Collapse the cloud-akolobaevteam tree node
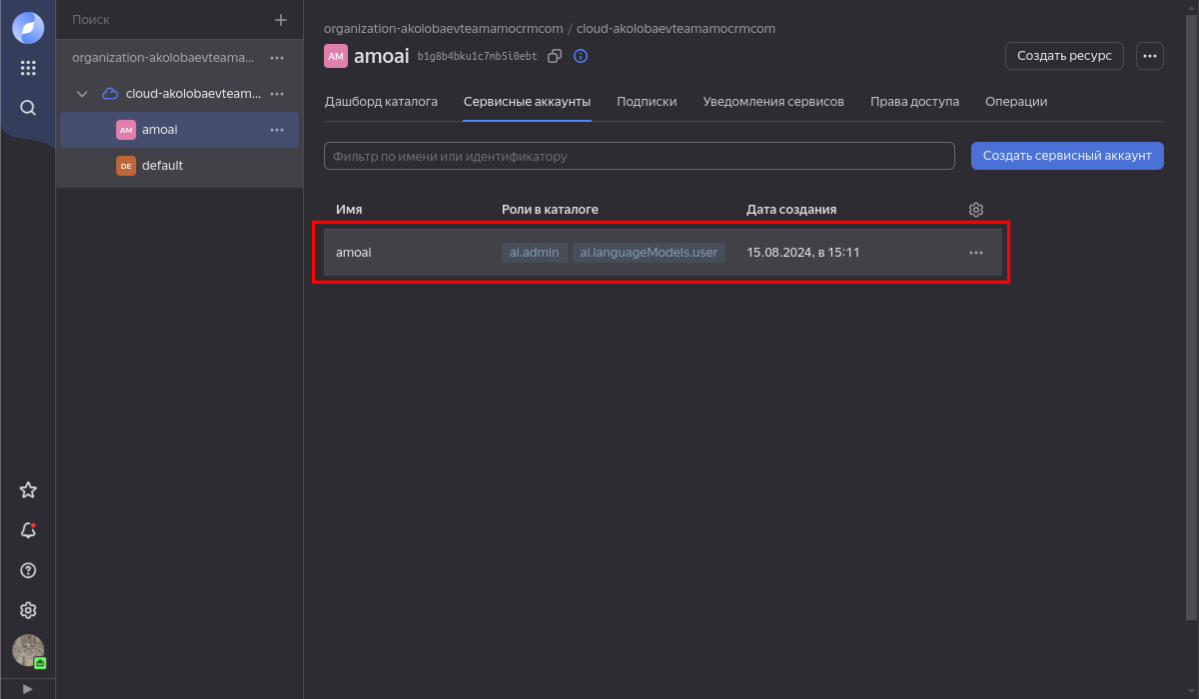1199x699 pixels. coord(83,94)
